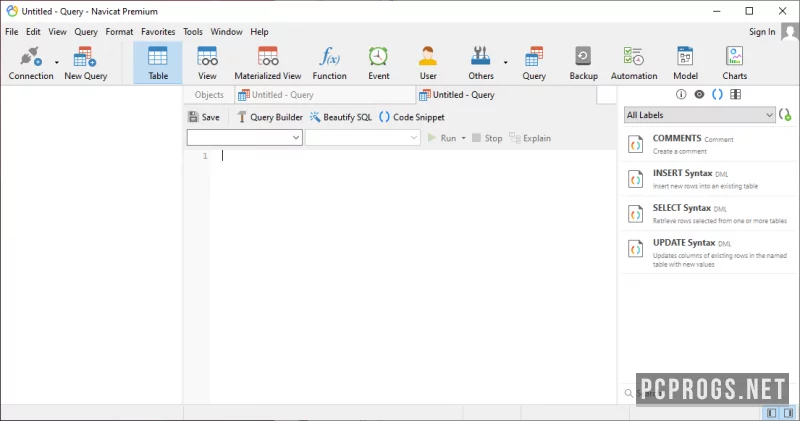Open the Model toolbar icon
This screenshot has width=800, height=421.
coord(685,63)
